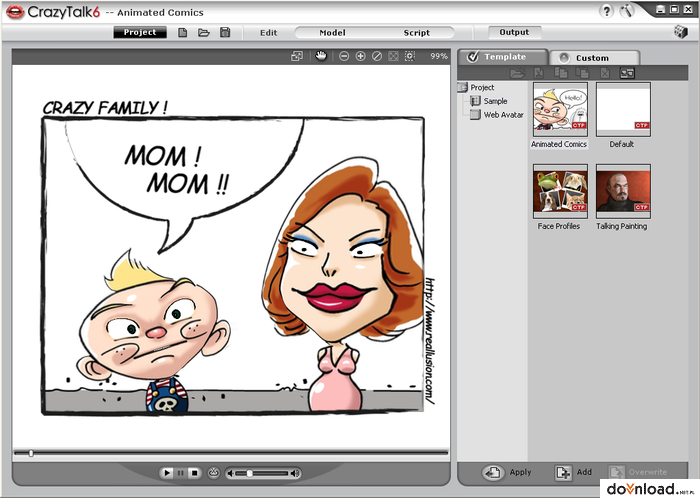Click the open template folder icon
The width and height of the screenshot is (700, 498).
(517, 73)
